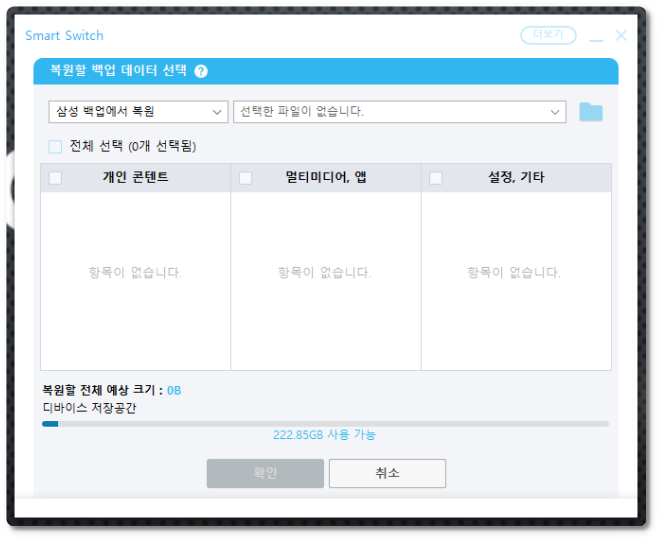Check the 전체 선택 checkbox

55,146
